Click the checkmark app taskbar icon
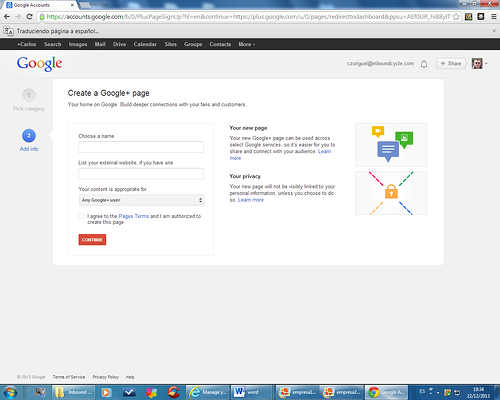Image resolution: width=500 pixels, height=400 pixels. click(x=129, y=392)
